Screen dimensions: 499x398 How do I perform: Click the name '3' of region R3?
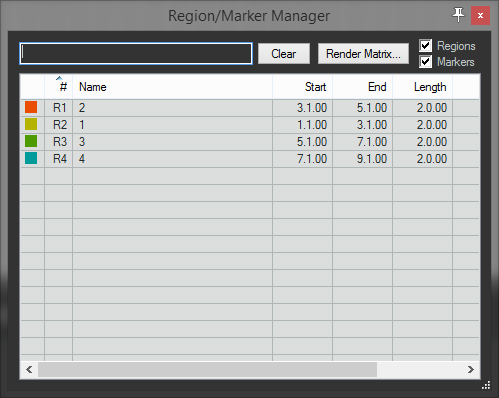click(x=82, y=142)
